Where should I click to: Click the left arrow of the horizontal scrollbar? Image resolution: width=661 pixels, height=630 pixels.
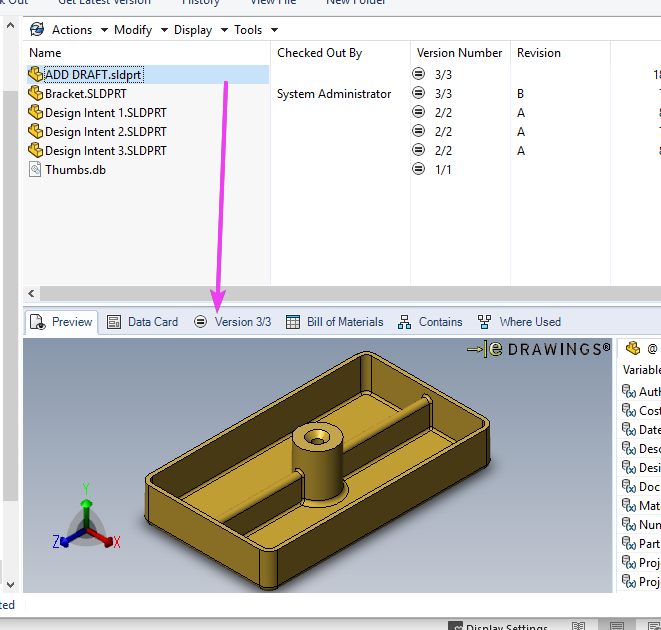tap(31, 293)
